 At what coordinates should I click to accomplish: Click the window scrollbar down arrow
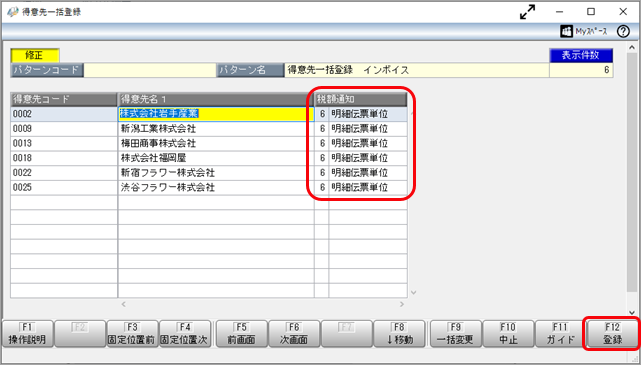(632, 313)
